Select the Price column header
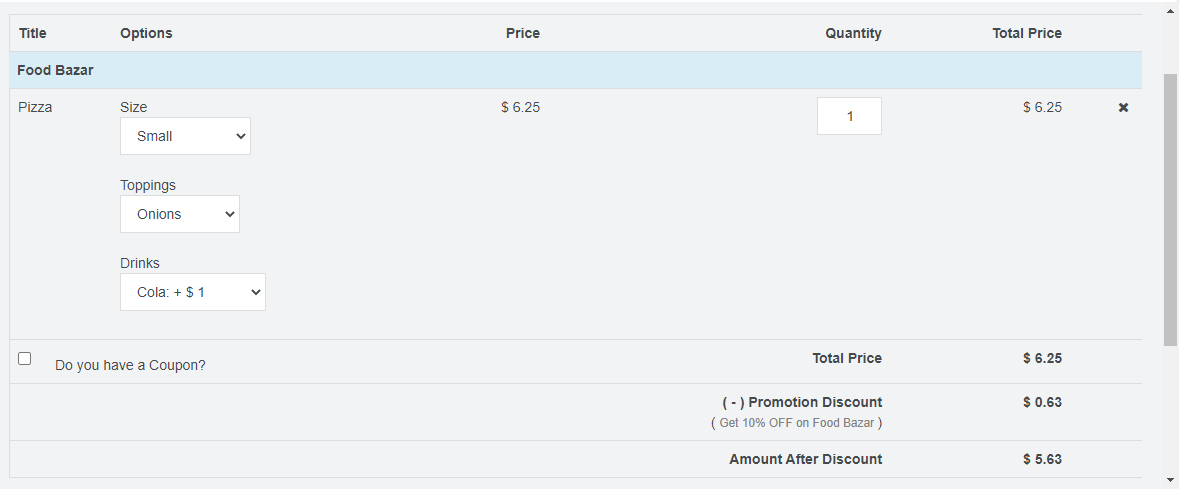This screenshot has height=489, width=1179. click(x=522, y=33)
